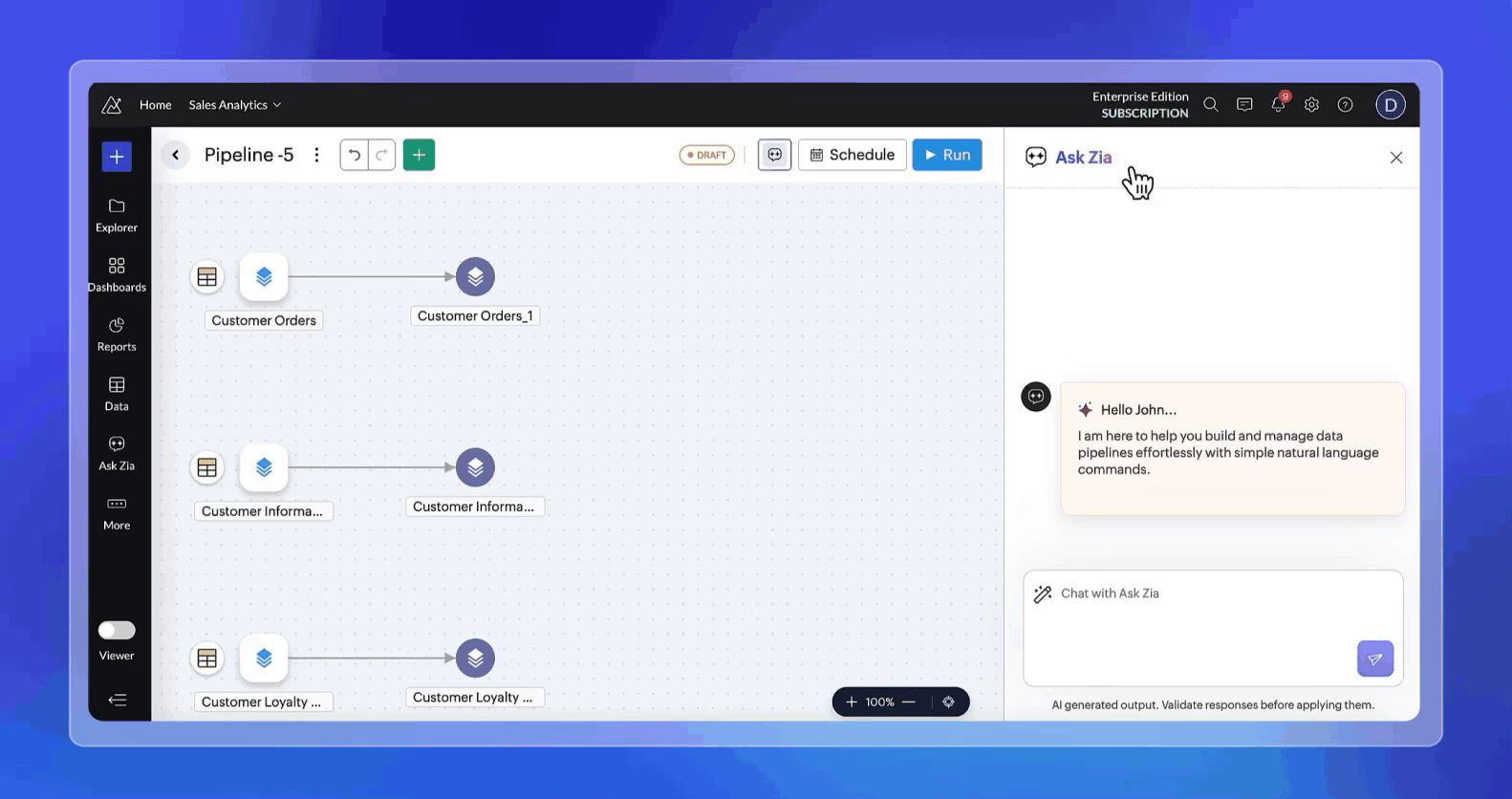Image resolution: width=1512 pixels, height=799 pixels.
Task: Click the green add stage button
Action: (x=419, y=155)
